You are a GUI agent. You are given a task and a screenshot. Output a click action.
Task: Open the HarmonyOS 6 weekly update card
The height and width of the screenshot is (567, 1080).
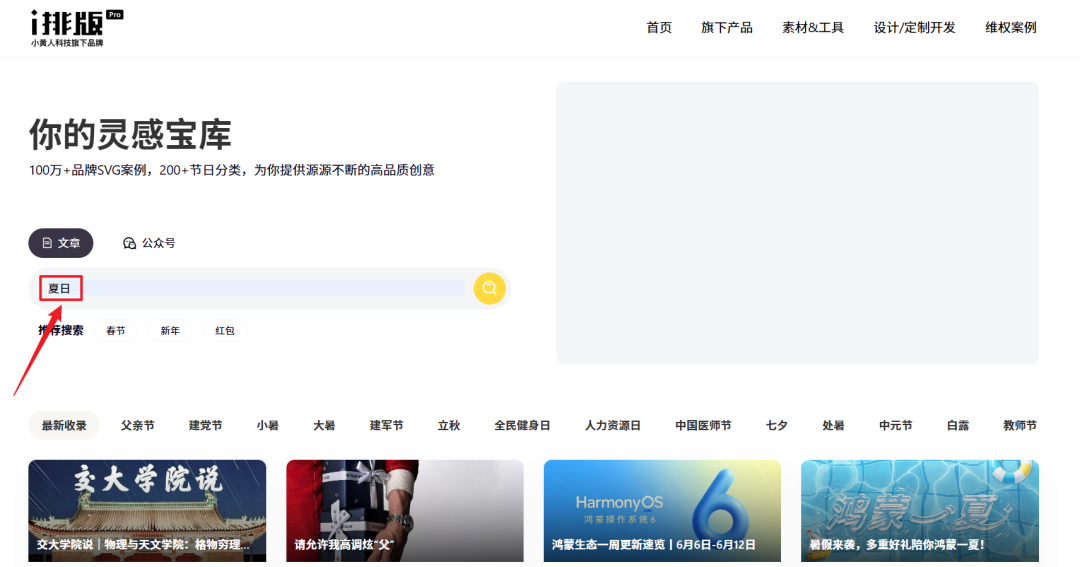(663, 511)
